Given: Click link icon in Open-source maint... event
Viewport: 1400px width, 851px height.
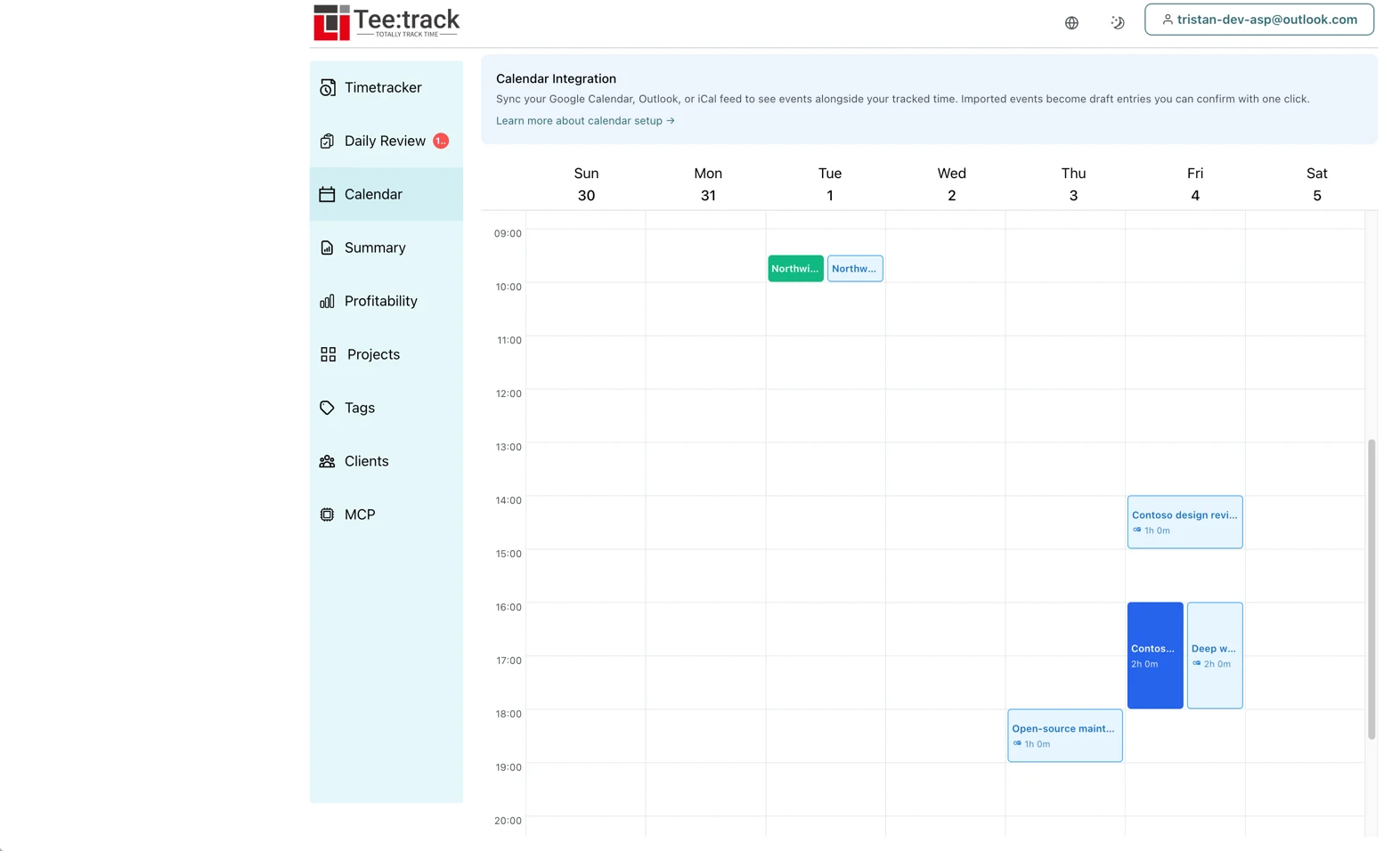Looking at the screenshot, I should 1016,744.
